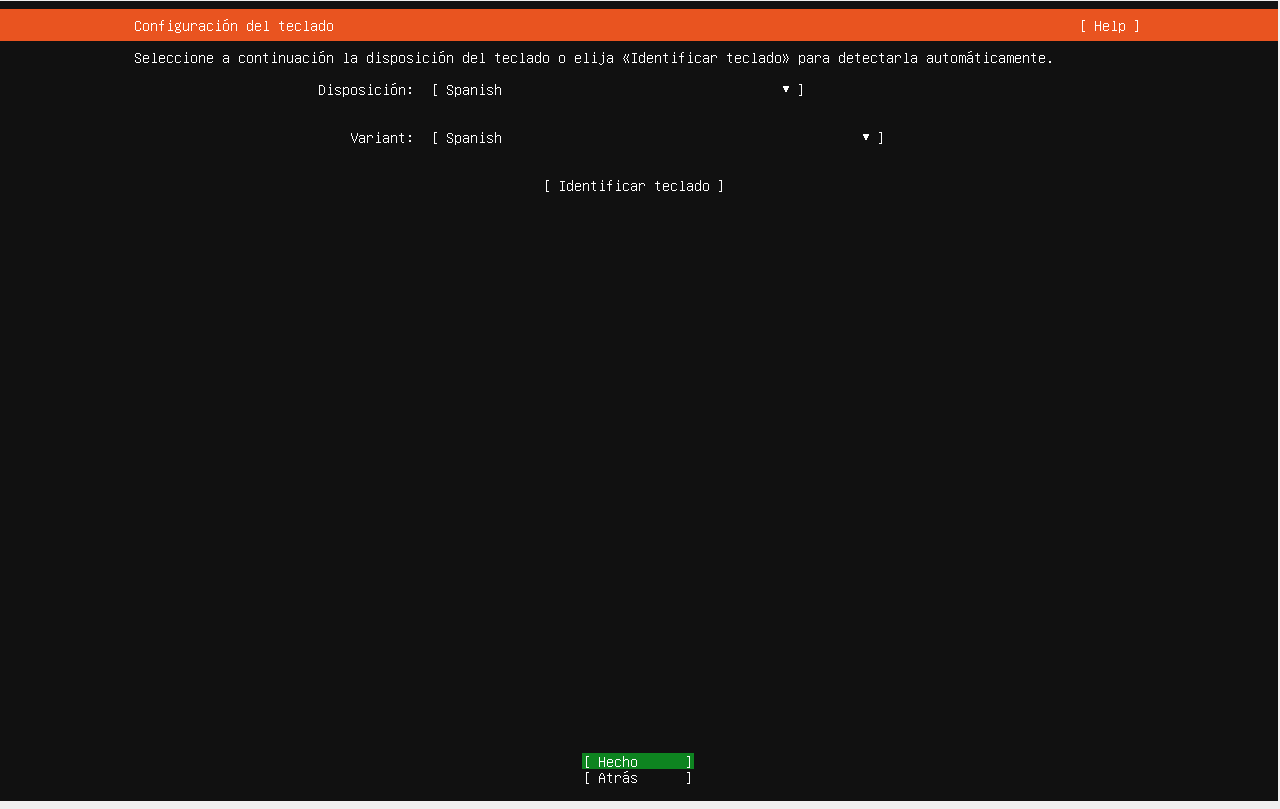The image size is (1280, 809).
Task: Click the Configuración del teclado title
Action: coord(234,26)
